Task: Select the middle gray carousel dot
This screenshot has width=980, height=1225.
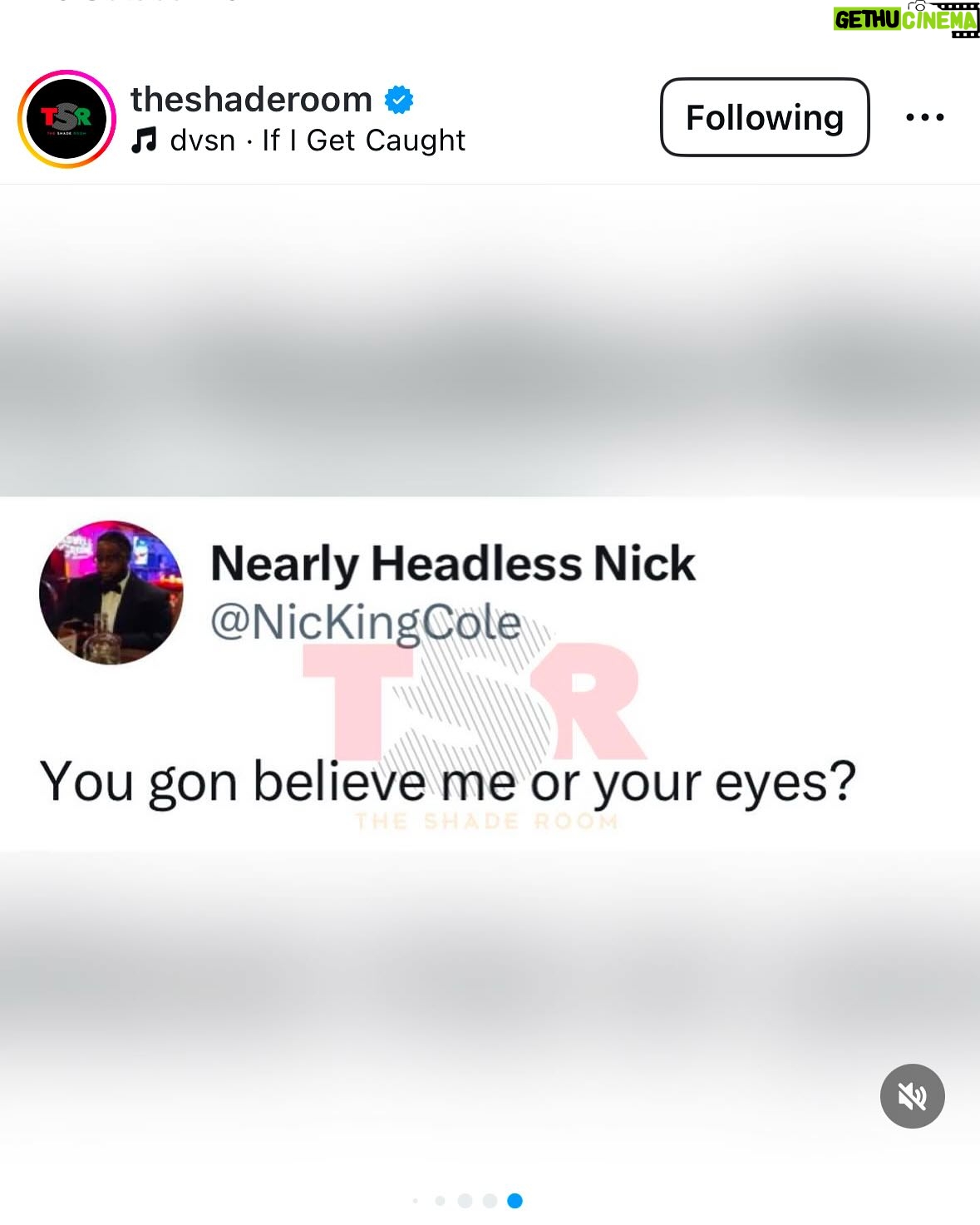Action: point(465,1200)
